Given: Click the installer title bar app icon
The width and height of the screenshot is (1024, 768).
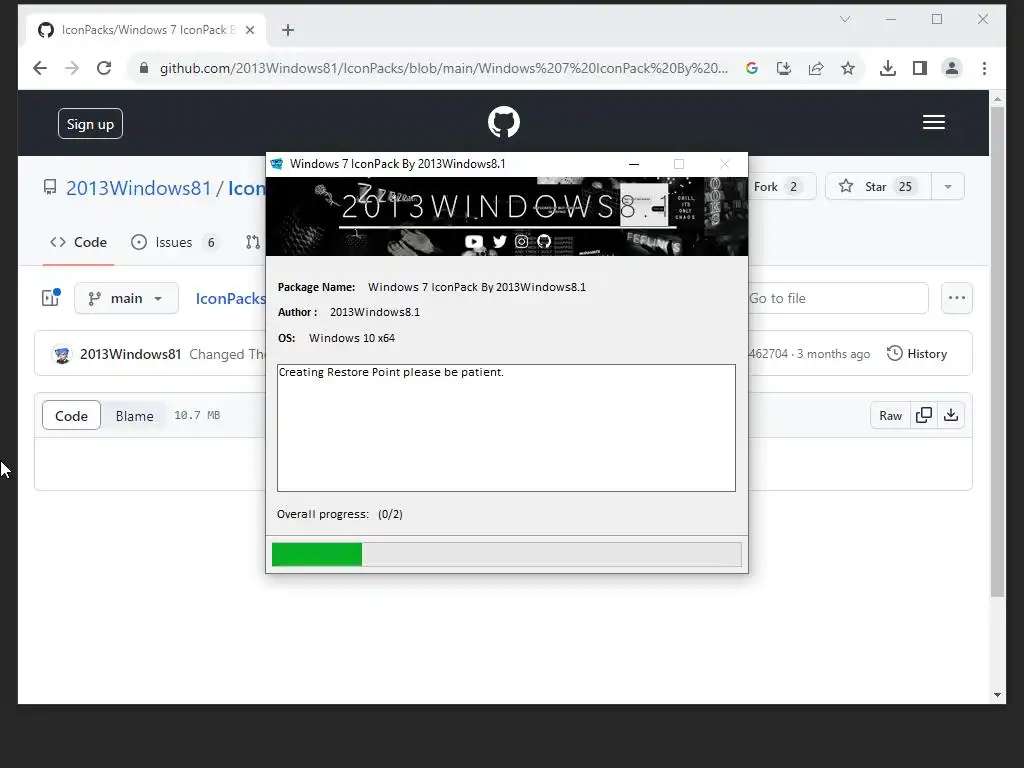Looking at the screenshot, I should coord(277,164).
